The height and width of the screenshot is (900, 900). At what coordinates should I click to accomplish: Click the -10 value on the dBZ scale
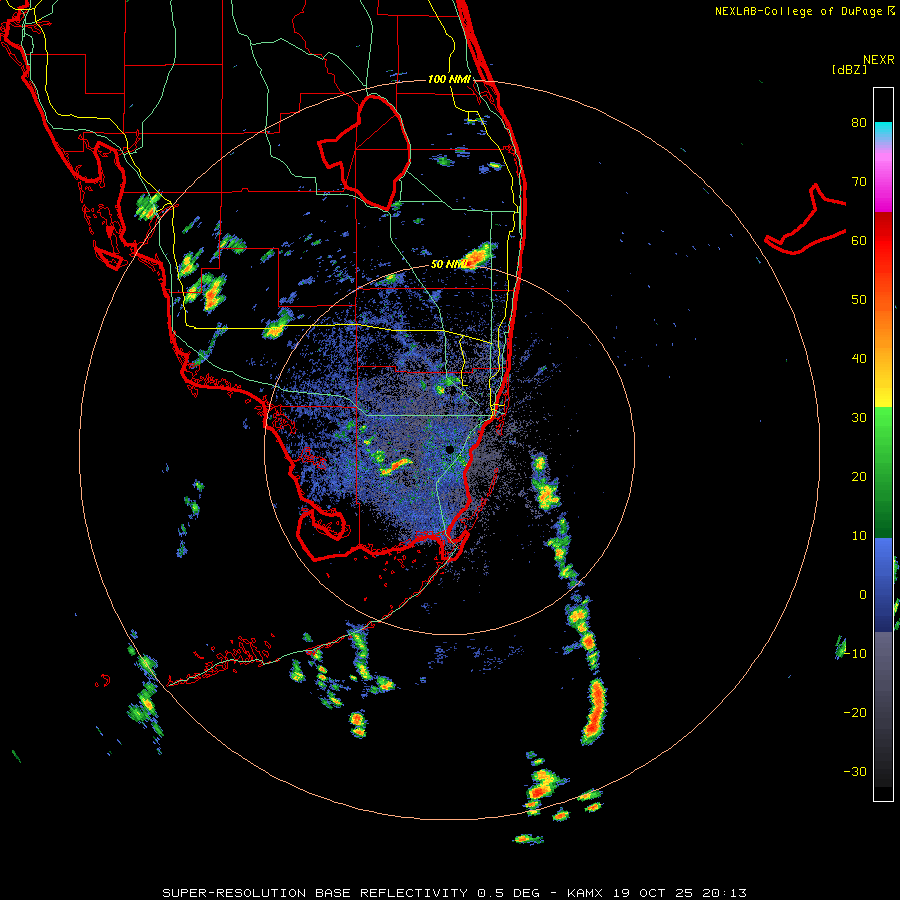[x=855, y=654]
